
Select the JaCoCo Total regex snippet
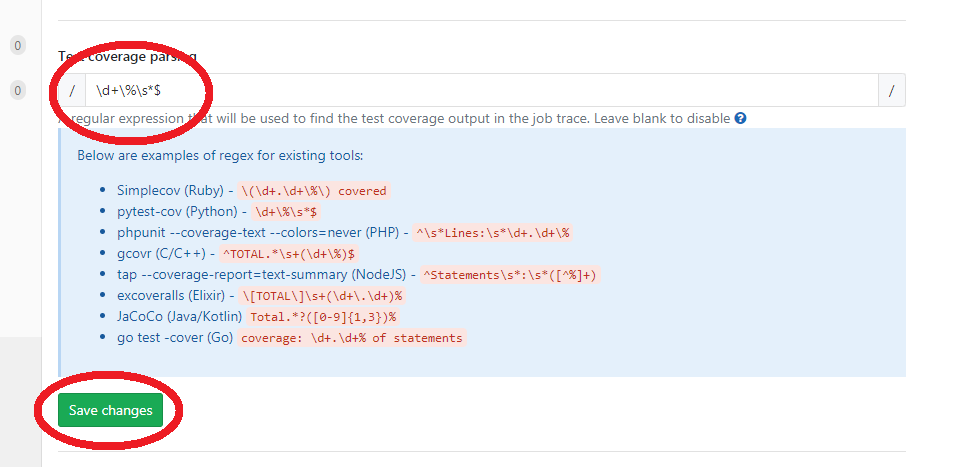pos(323,317)
